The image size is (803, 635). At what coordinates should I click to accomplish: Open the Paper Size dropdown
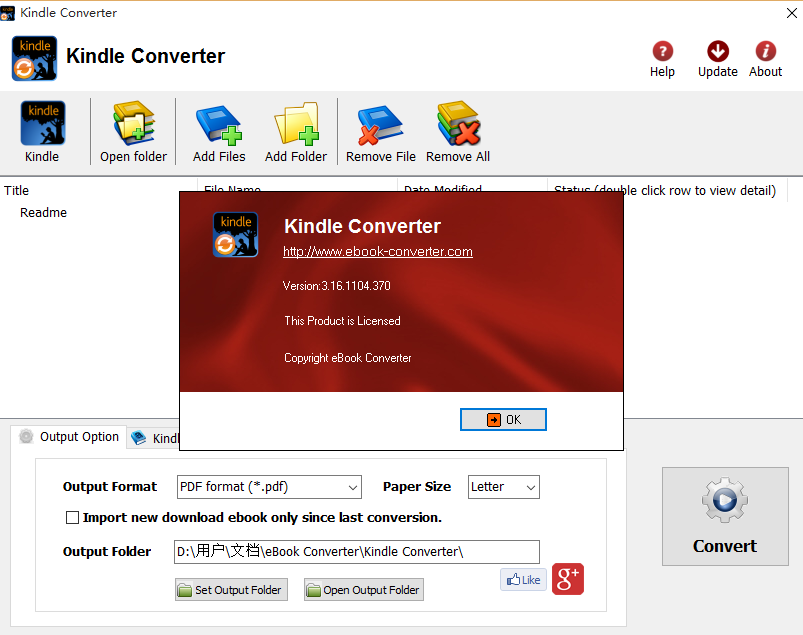pyautogui.click(x=504, y=487)
